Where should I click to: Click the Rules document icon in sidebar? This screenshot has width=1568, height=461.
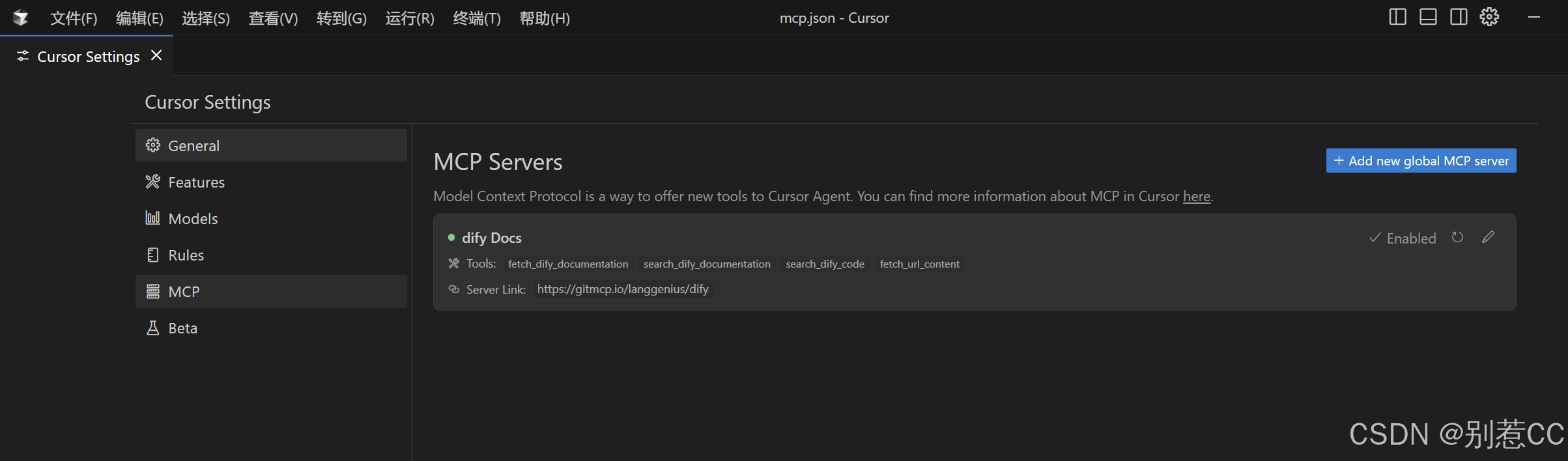[152, 255]
